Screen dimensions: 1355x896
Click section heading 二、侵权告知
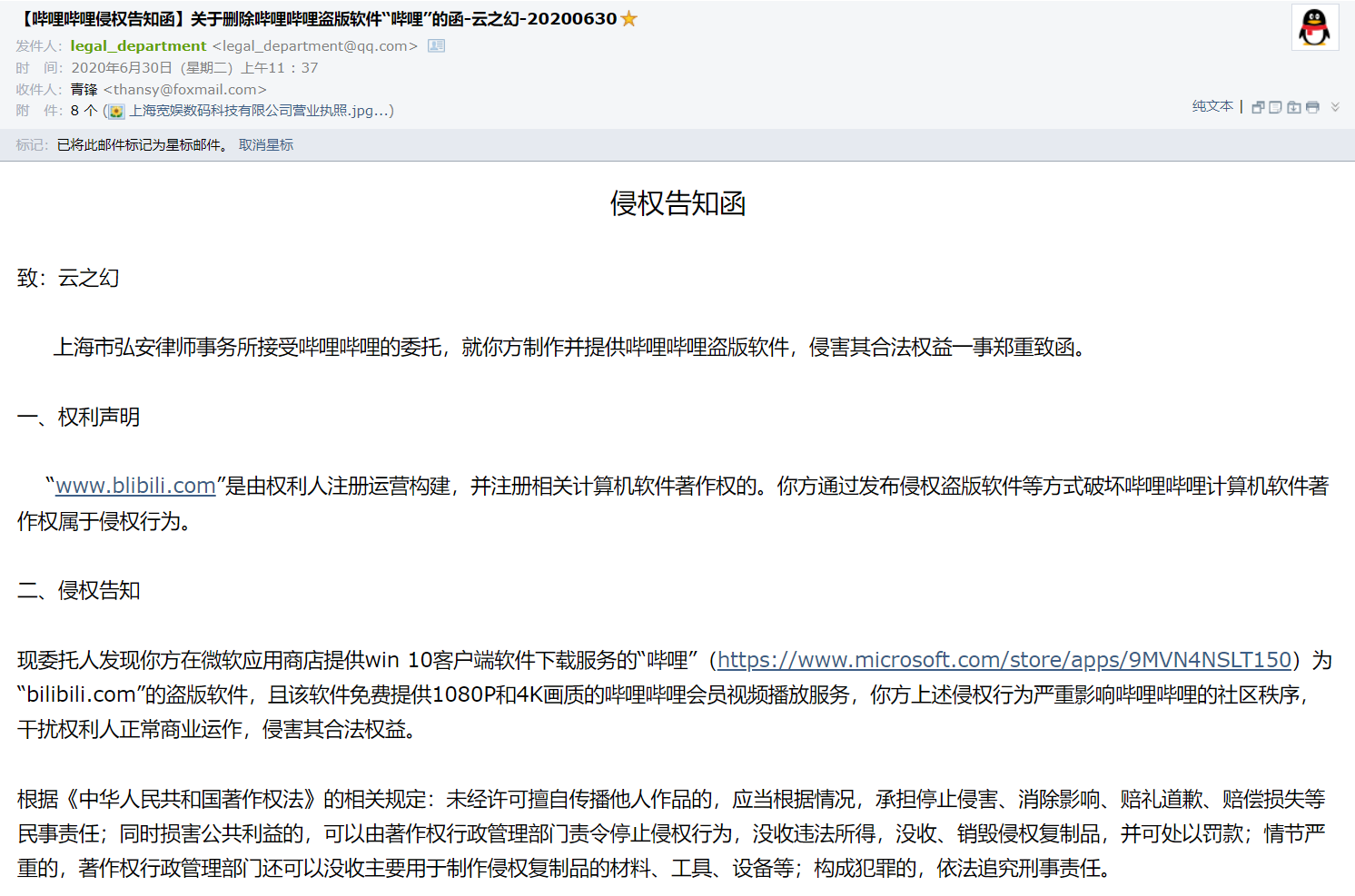click(78, 590)
